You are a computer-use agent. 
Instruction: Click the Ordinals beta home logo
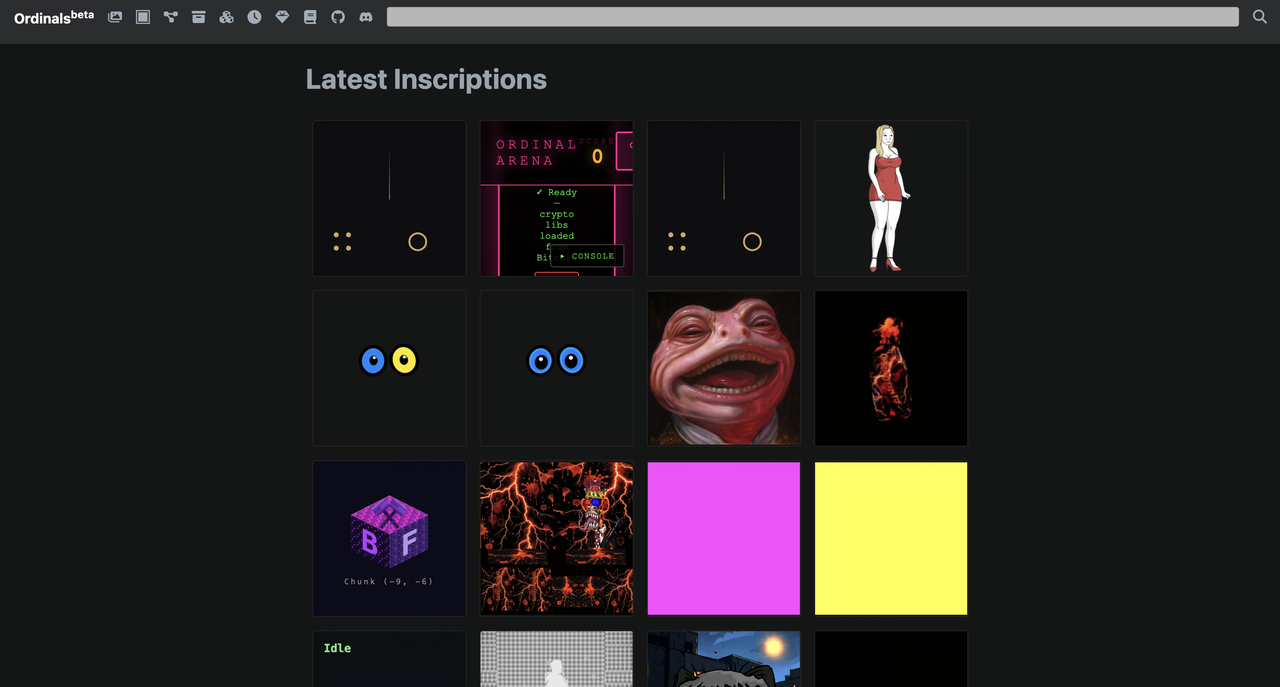(x=53, y=17)
